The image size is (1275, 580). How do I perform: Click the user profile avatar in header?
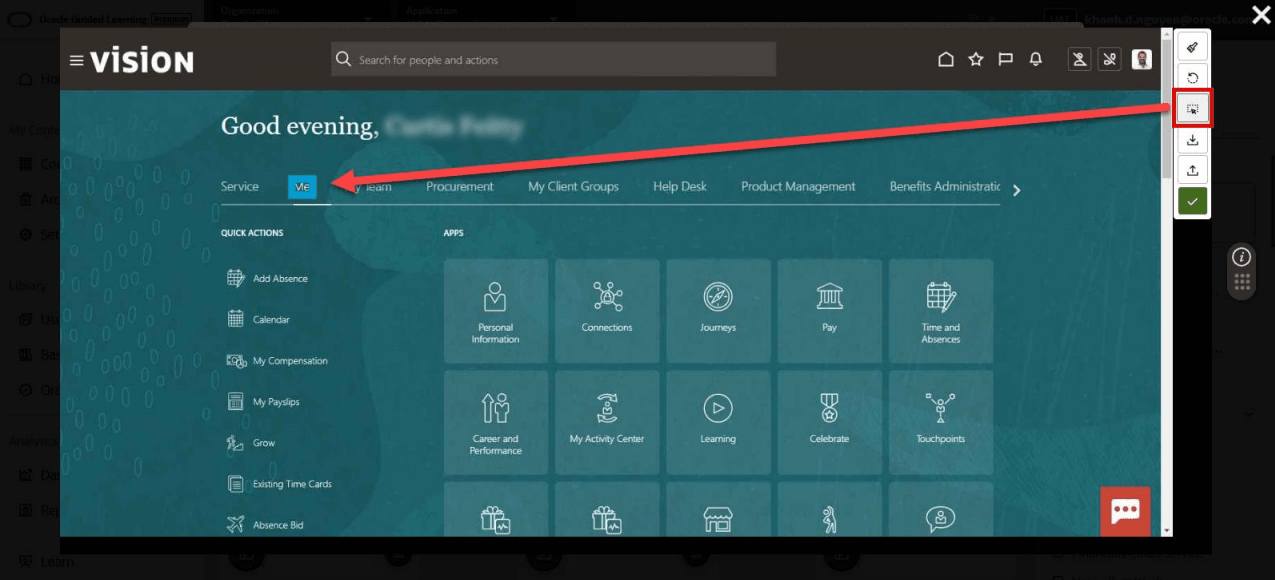(x=1142, y=60)
